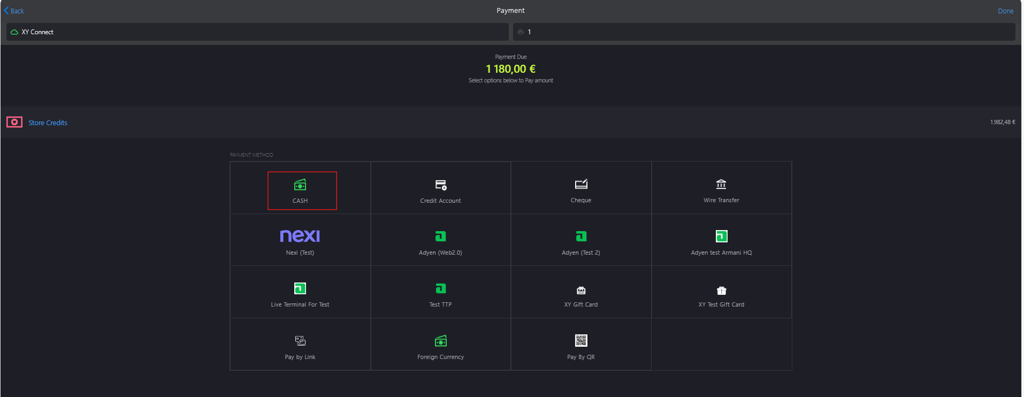Select the CASH payment icon
Screen dimensions: 1024x397
(x=300, y=184)
